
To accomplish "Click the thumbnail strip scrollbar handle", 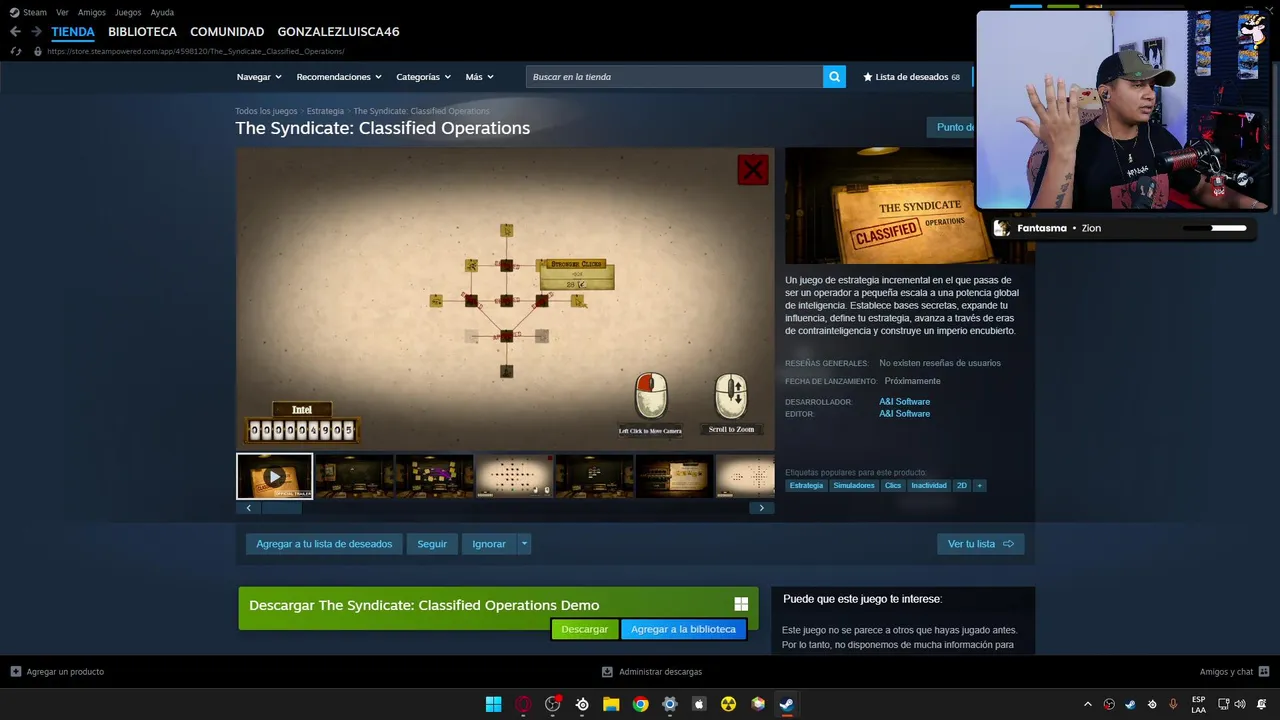I will click(x=282, y=508).
